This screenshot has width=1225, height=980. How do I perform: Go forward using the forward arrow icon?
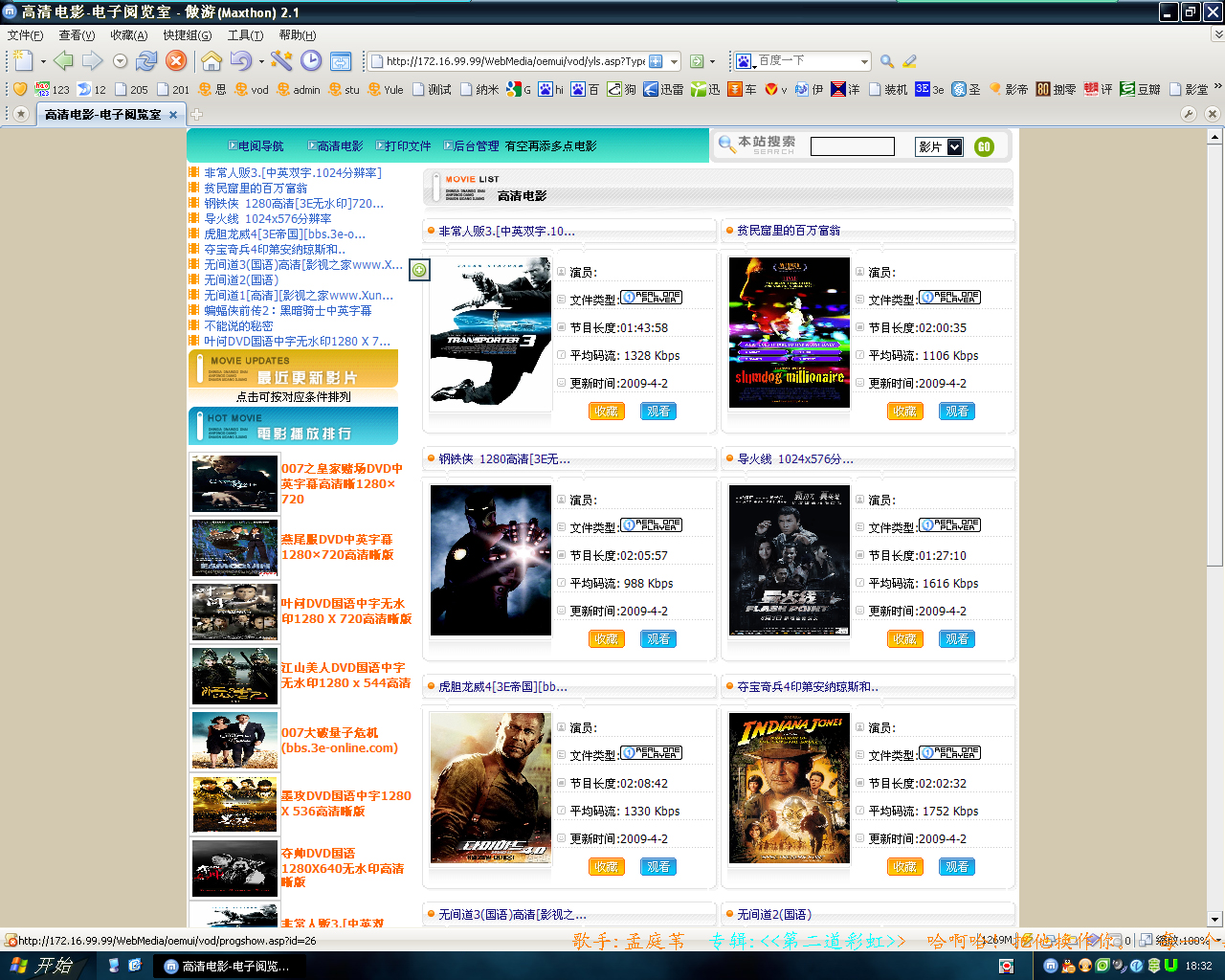92,61
